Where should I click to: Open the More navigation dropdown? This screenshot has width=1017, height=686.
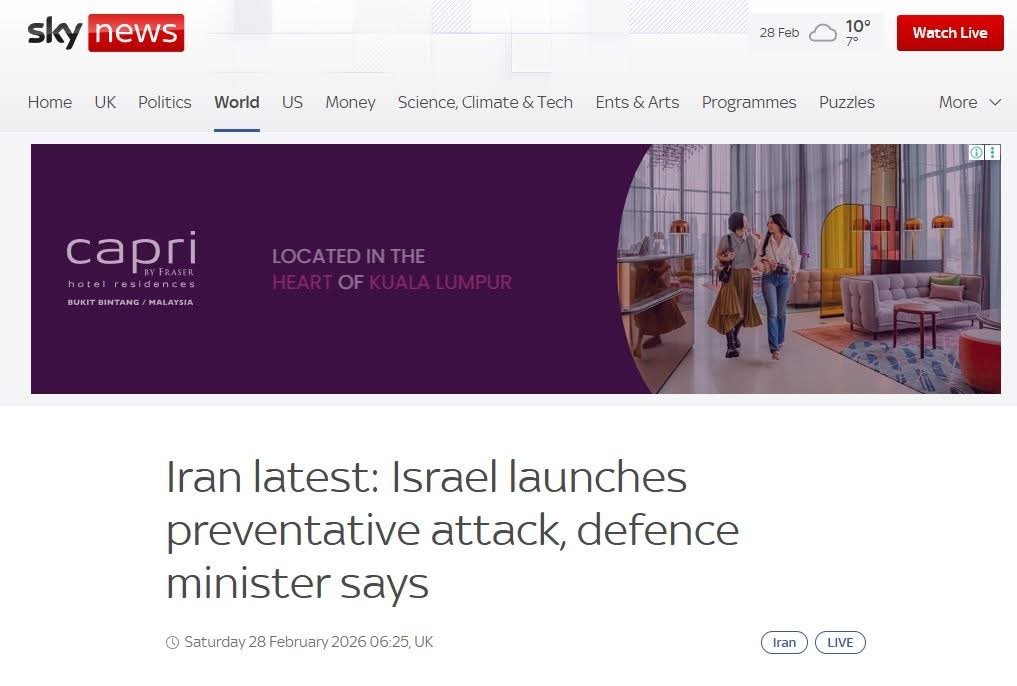click(x=970, y=102)
